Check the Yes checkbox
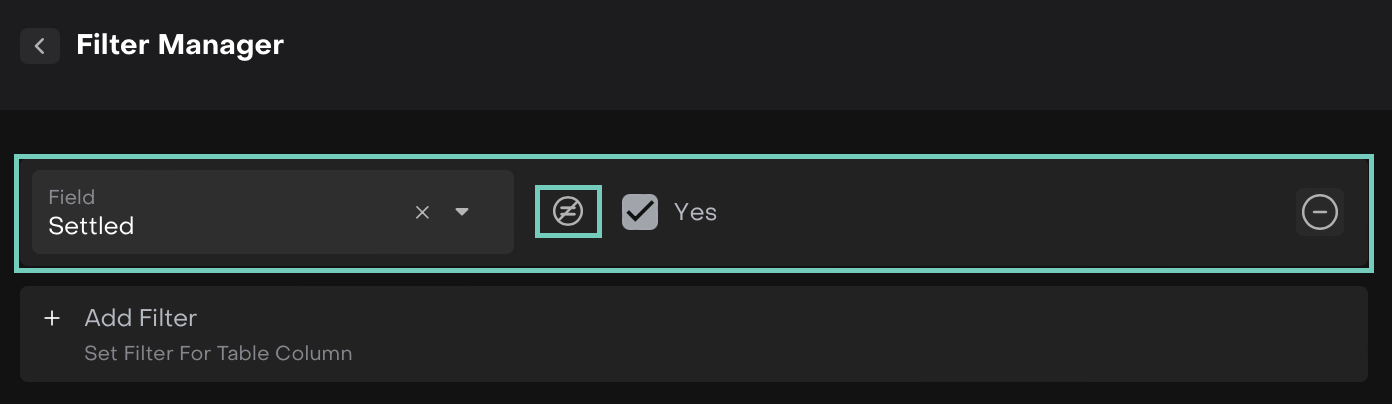1392x404 pixels. [x=640, y=212]
